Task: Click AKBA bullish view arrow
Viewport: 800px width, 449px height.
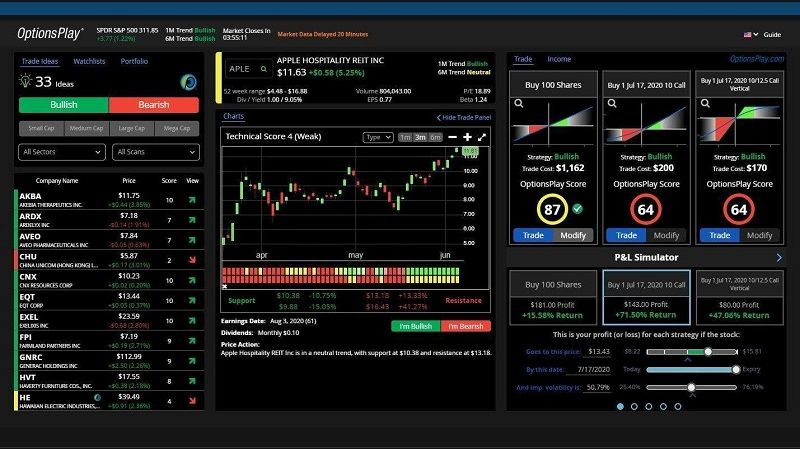Action: click(192, 200)
